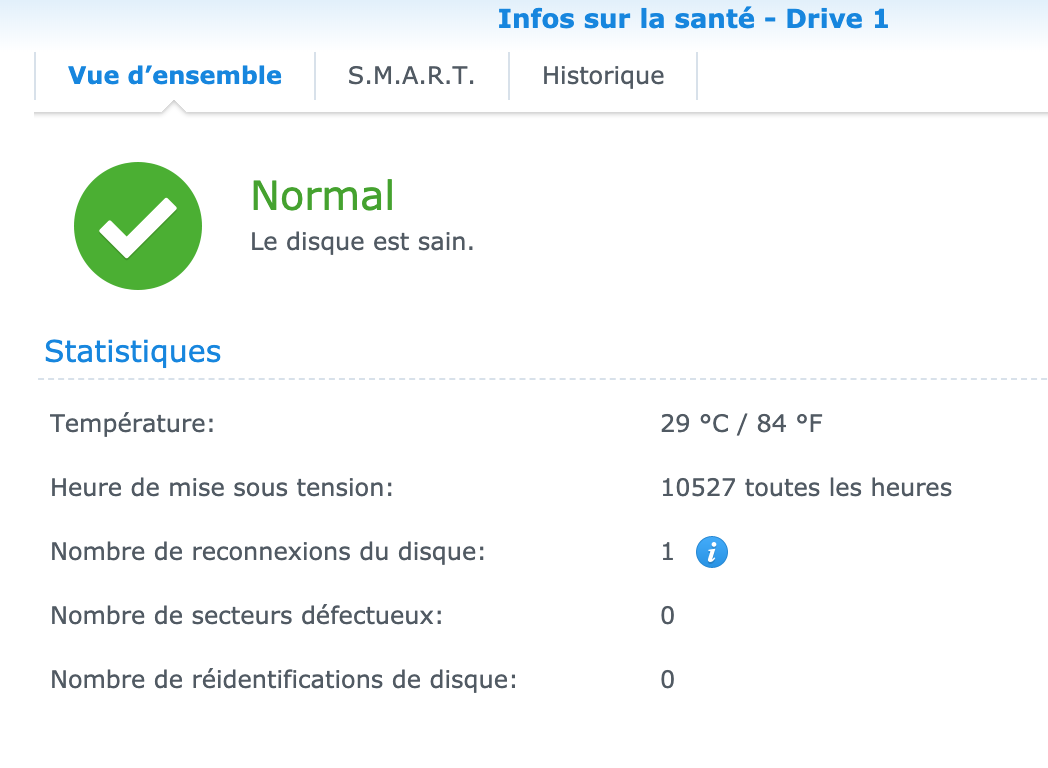Switch to the Historique tab
This screenshot has height=768, width=1048.
[x=603, y=76]
